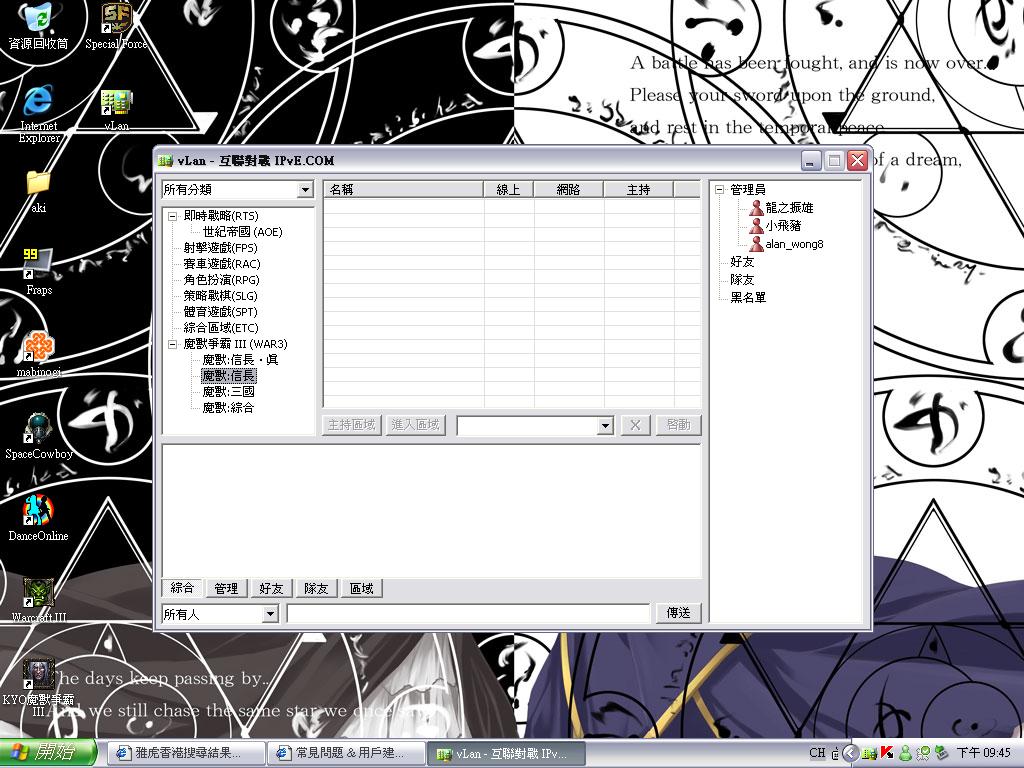Image resolution: width=1024 pixels, height=768 pixels.
Task: Switch to the 區域 chat tab
Action: coord(361,588)
